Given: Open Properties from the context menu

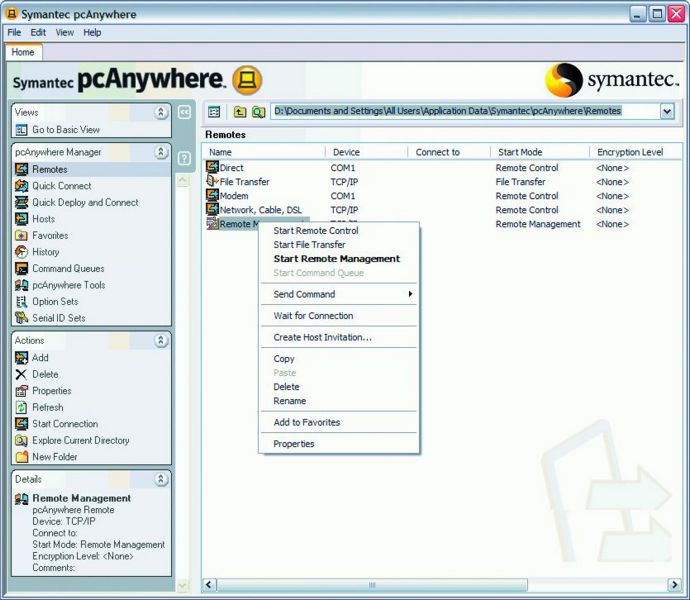Looking at the screenshot, I should (338, 444).
